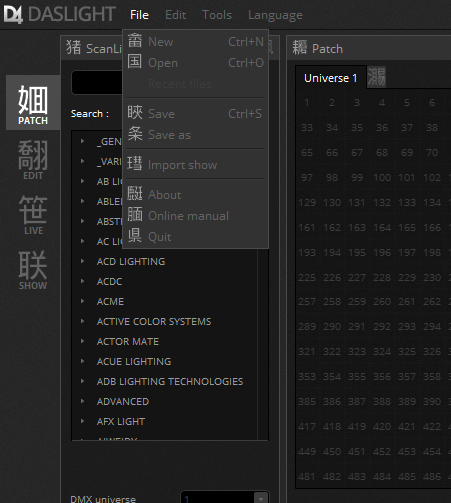Click the Patch panel header icon
451x503 pixels.
(x=299, y=48)
